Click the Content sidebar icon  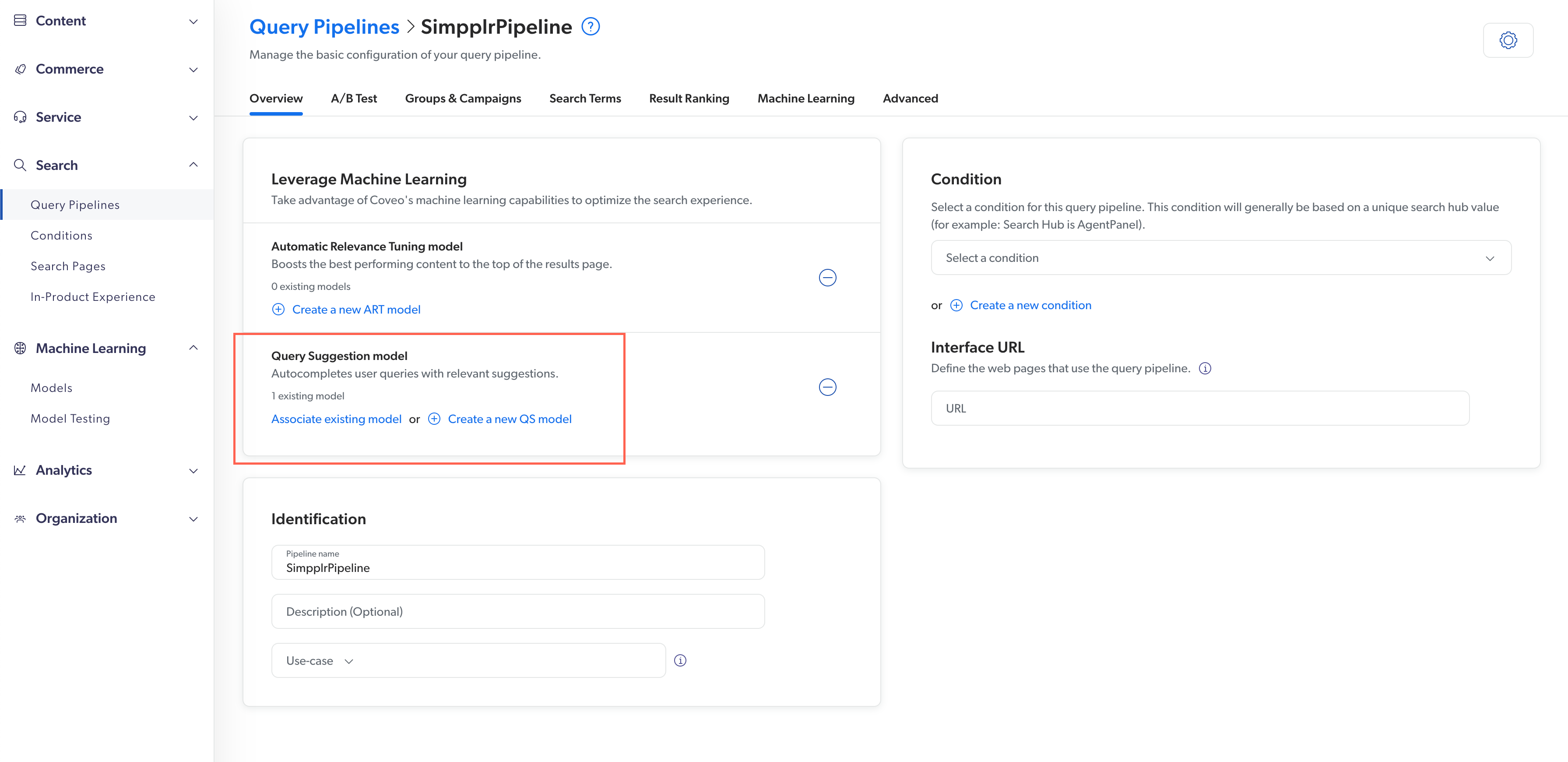(20, 20)
